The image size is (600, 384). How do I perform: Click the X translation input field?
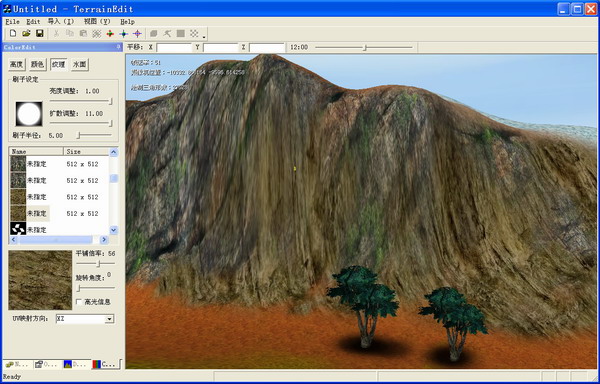[x=174, y=47]
